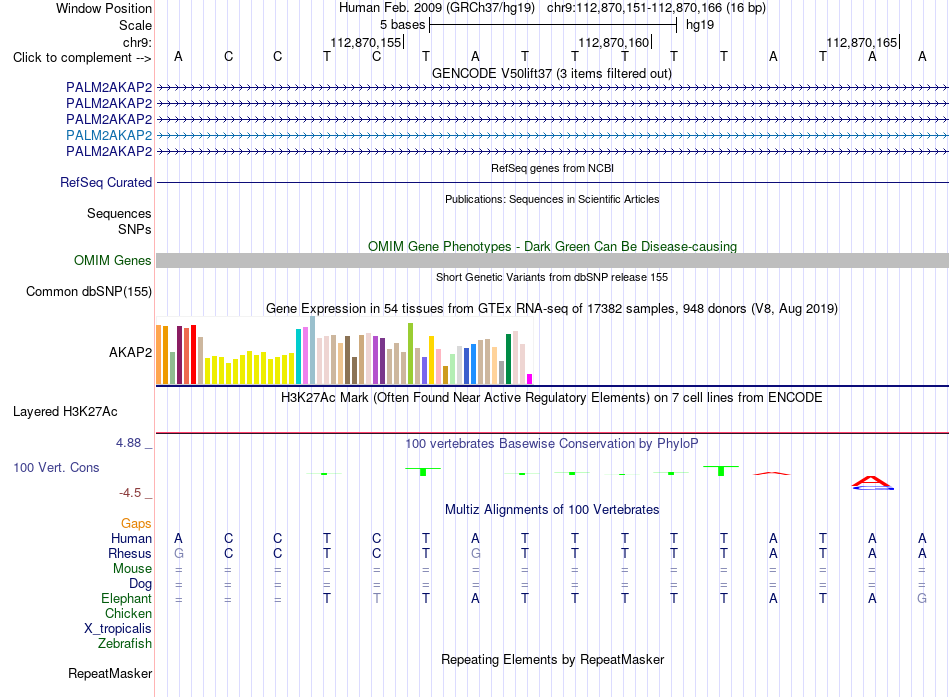Select the Rhesus alignment row label

(130, 553)
